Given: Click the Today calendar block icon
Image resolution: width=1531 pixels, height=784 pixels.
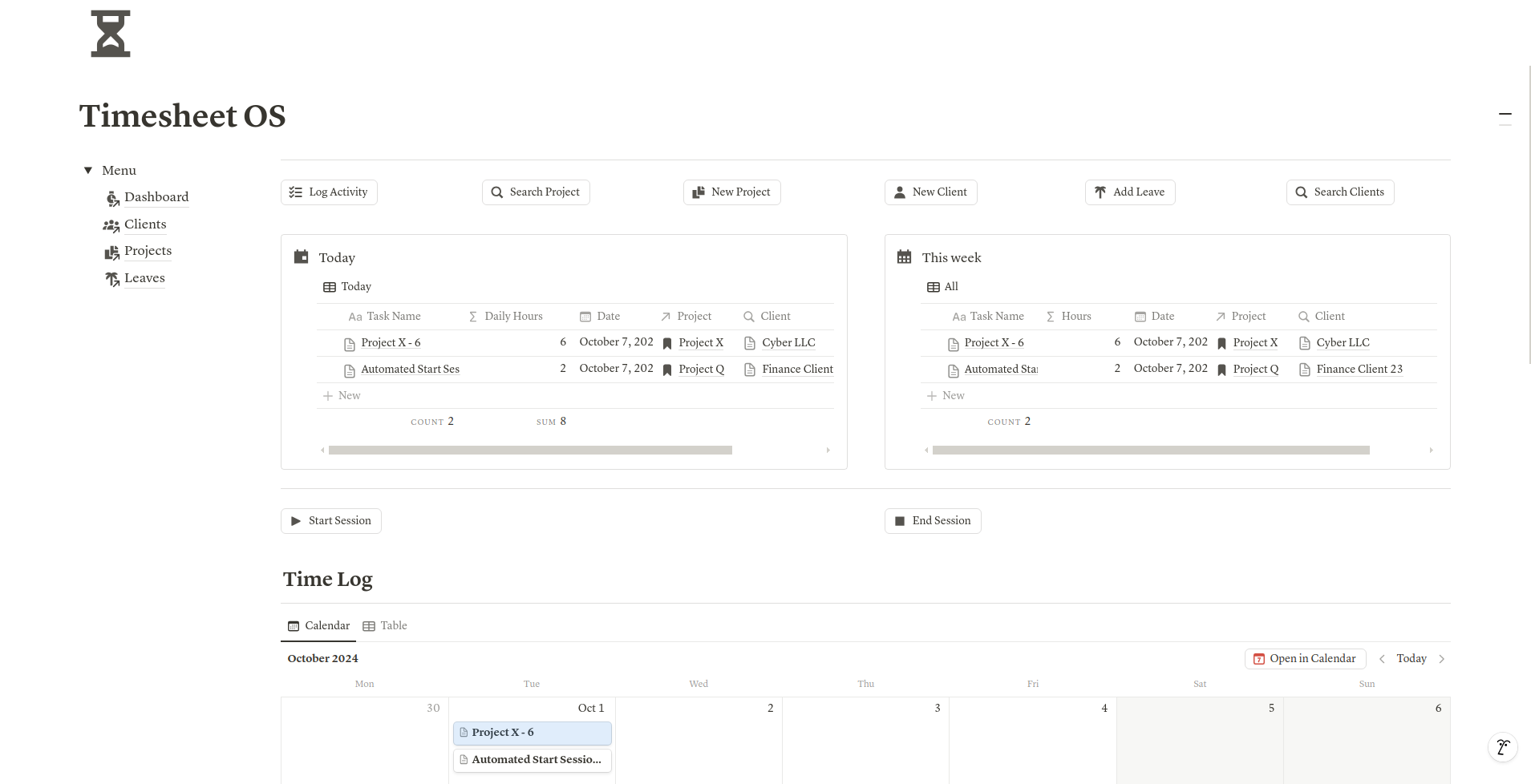Looking at the screenshot, I should tap(302, 257).
